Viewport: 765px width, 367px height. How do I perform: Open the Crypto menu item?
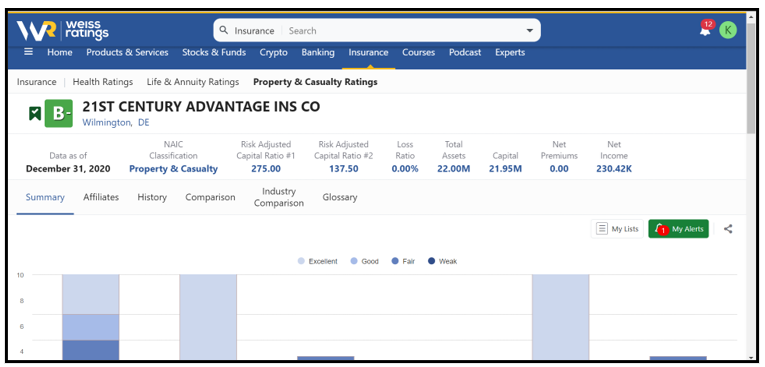(x=273, y=52)
